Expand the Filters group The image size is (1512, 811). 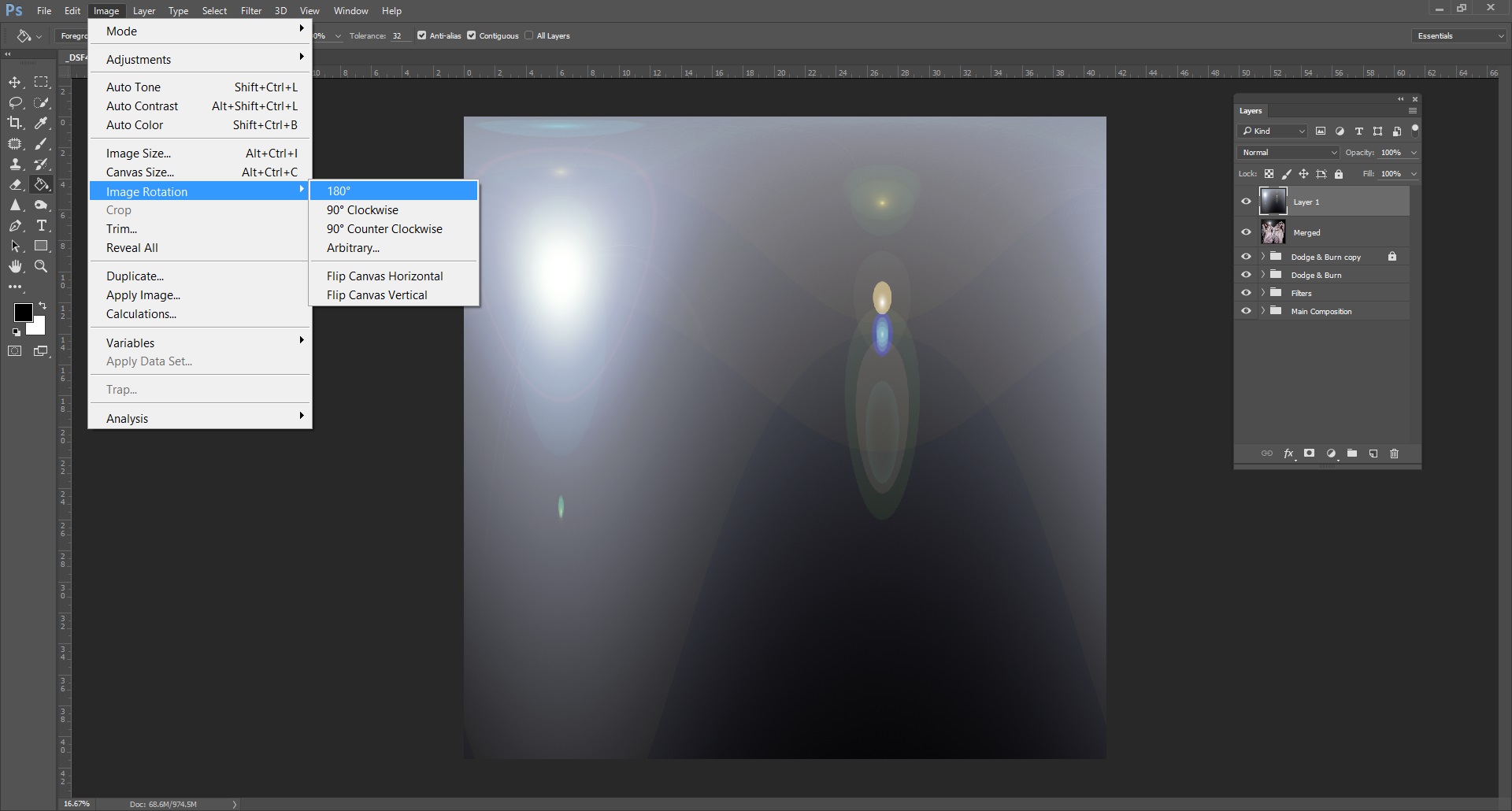coord(1263,292)
